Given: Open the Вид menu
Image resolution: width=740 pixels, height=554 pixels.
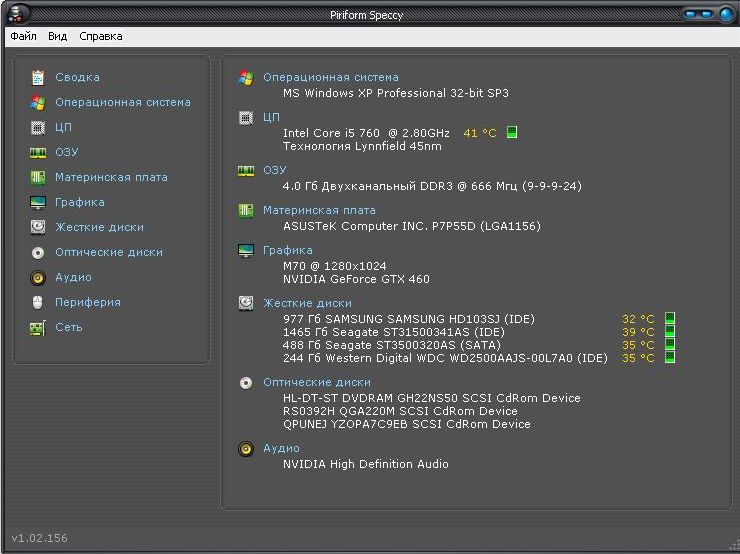Looking at the screenshot, I should click(x=58, y=36).
